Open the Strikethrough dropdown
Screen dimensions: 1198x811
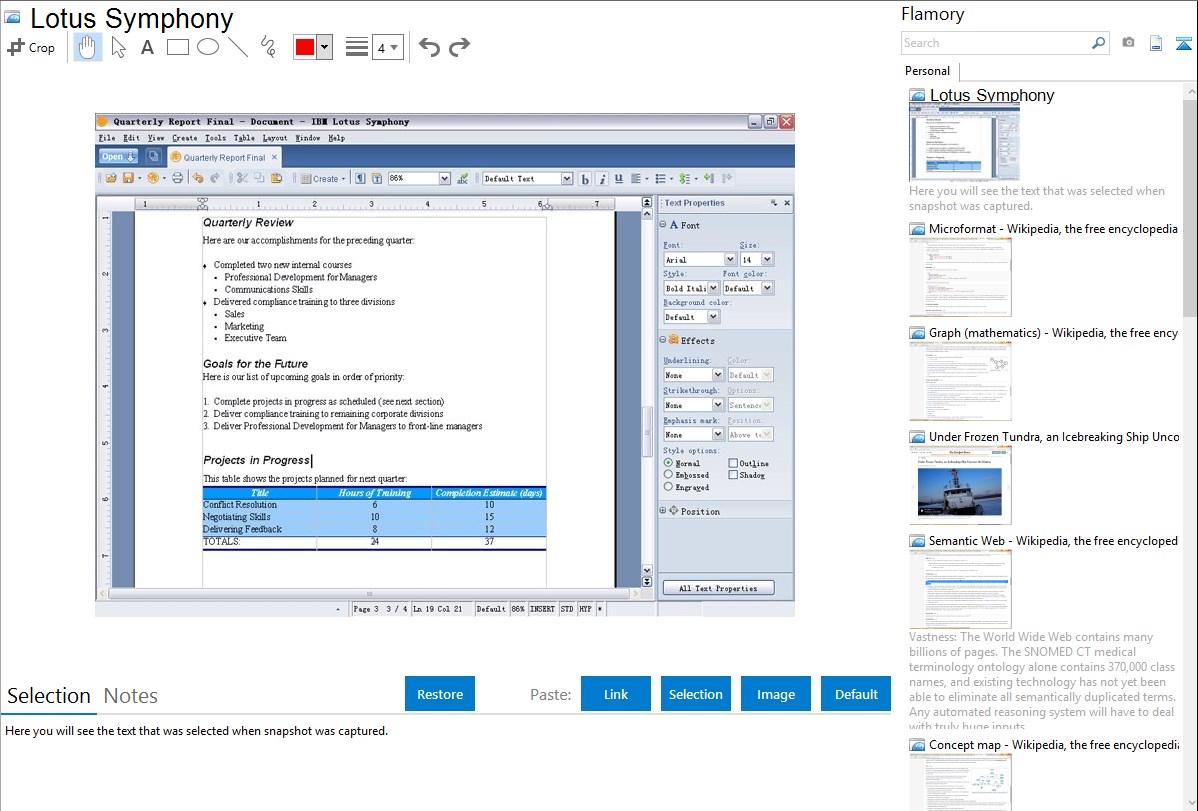coord(717,404)
